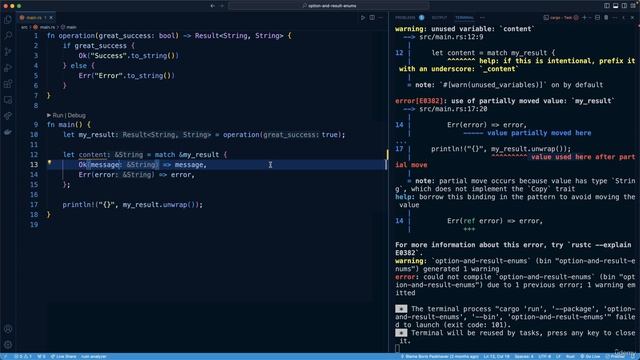Click the Run file play icon in editor toolbar
This screenshot has height=360, width=640.
pyautogui.click(x=363, y=18)
